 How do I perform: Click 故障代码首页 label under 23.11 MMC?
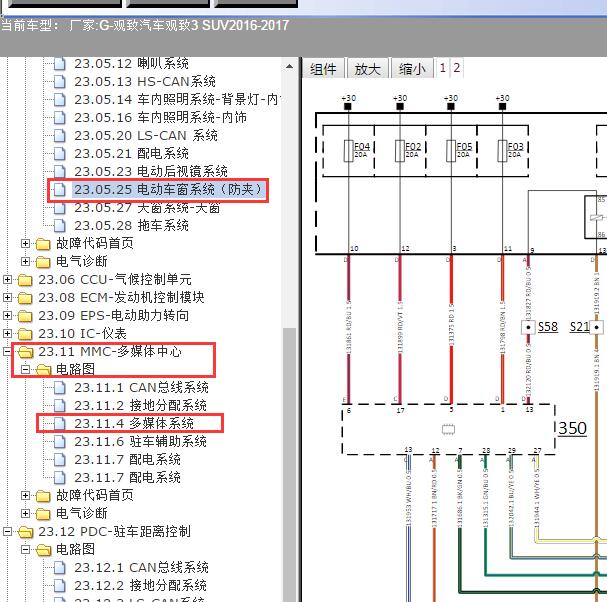click(95, 496)
